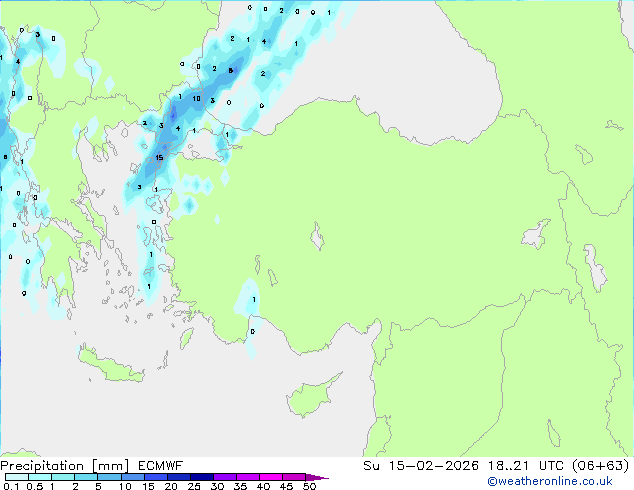Click the '18..21 UTC' time range text

526,466
